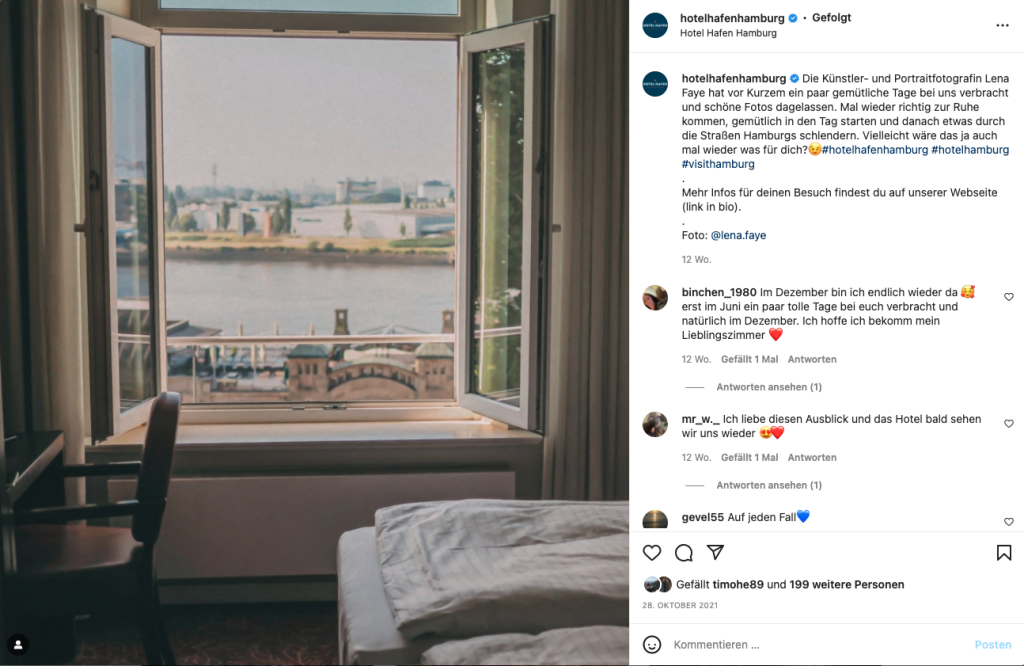Like the comment by gevel55
The height and width of the screenshot is (666, 1024).
(1009, 522)
